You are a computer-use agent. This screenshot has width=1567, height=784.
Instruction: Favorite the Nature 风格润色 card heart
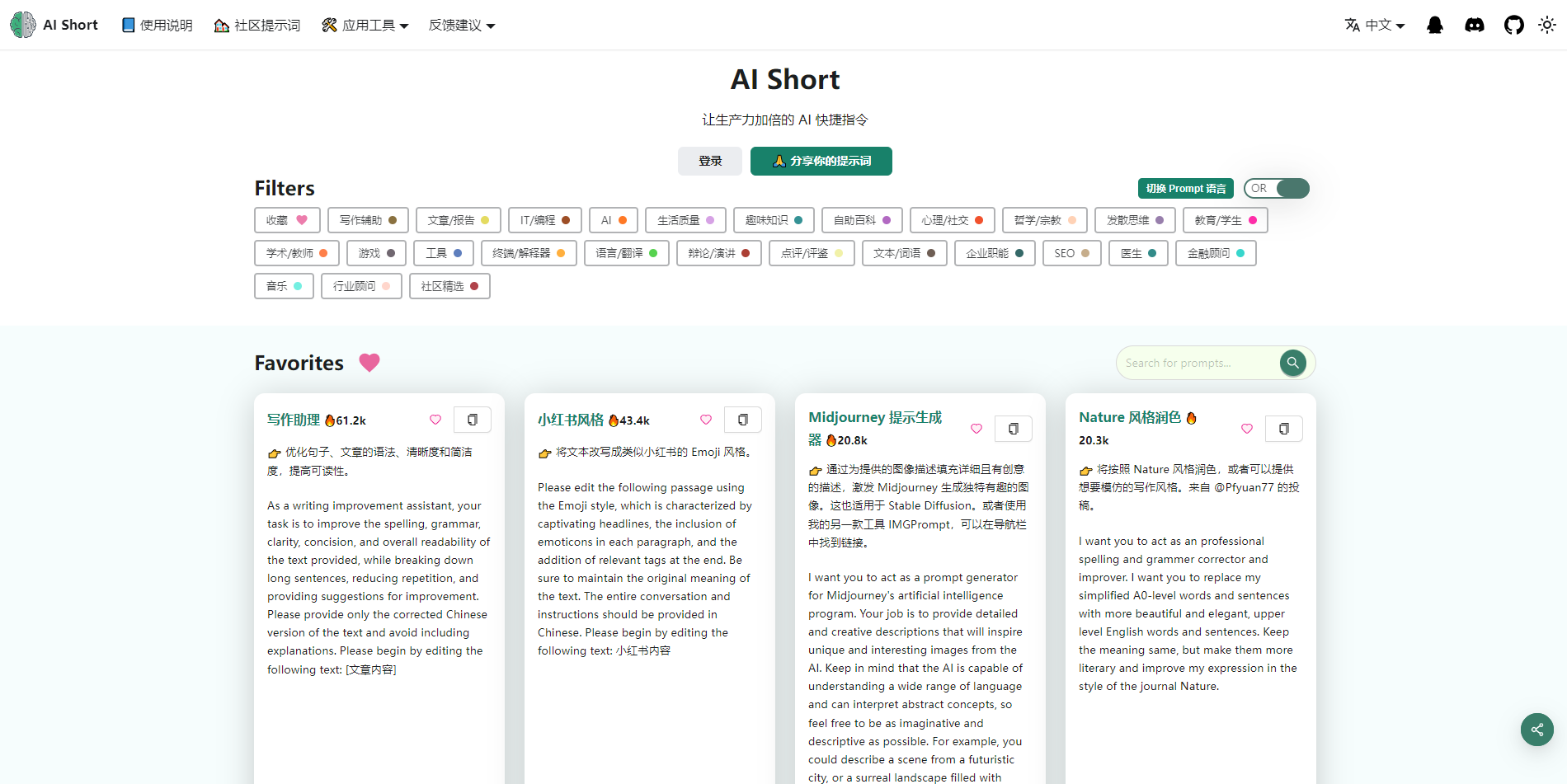coord(1246,429)
